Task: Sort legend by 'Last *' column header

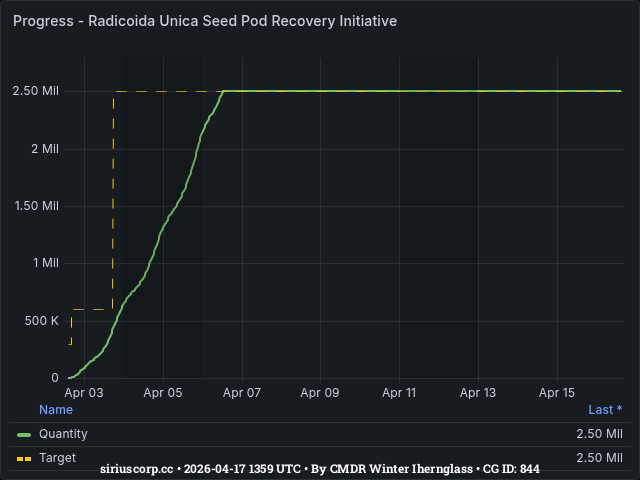Action: pyautogui.click(x=605, y=410)
